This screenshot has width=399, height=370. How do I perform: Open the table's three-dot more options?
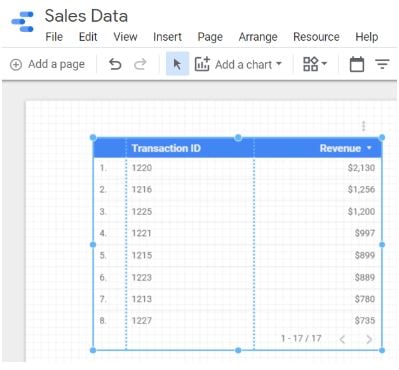pos(364,126)
